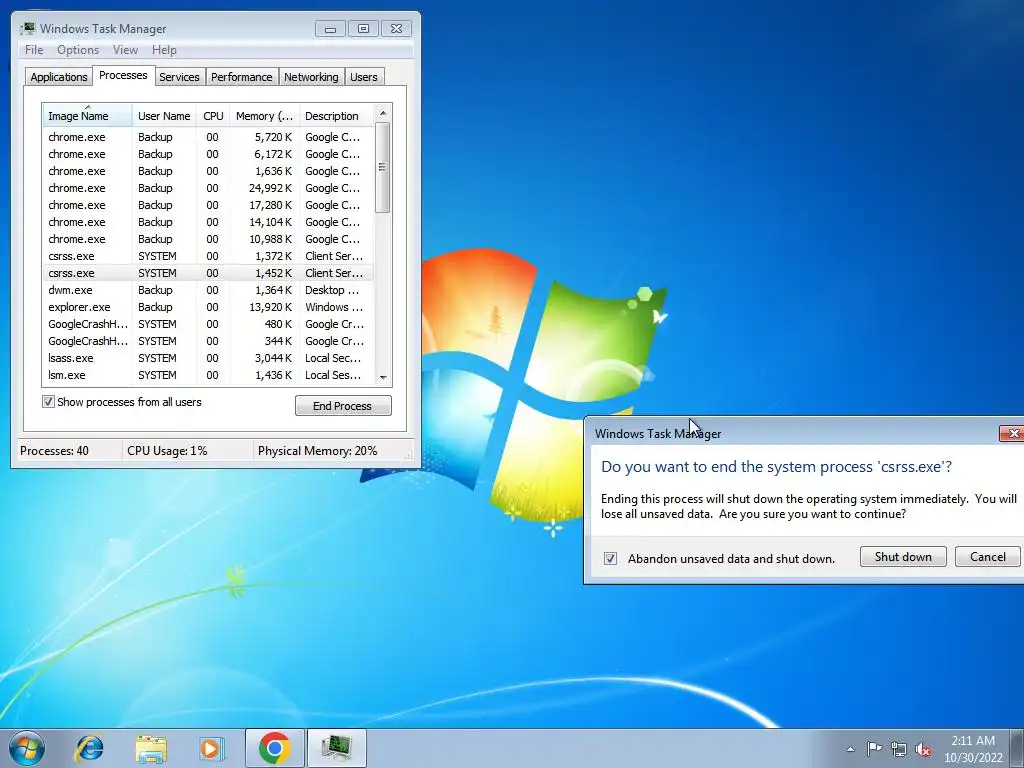Click the process list vertical scrollbar thumb
Screen dimensions: 1024x768
[x=383, y=168]
